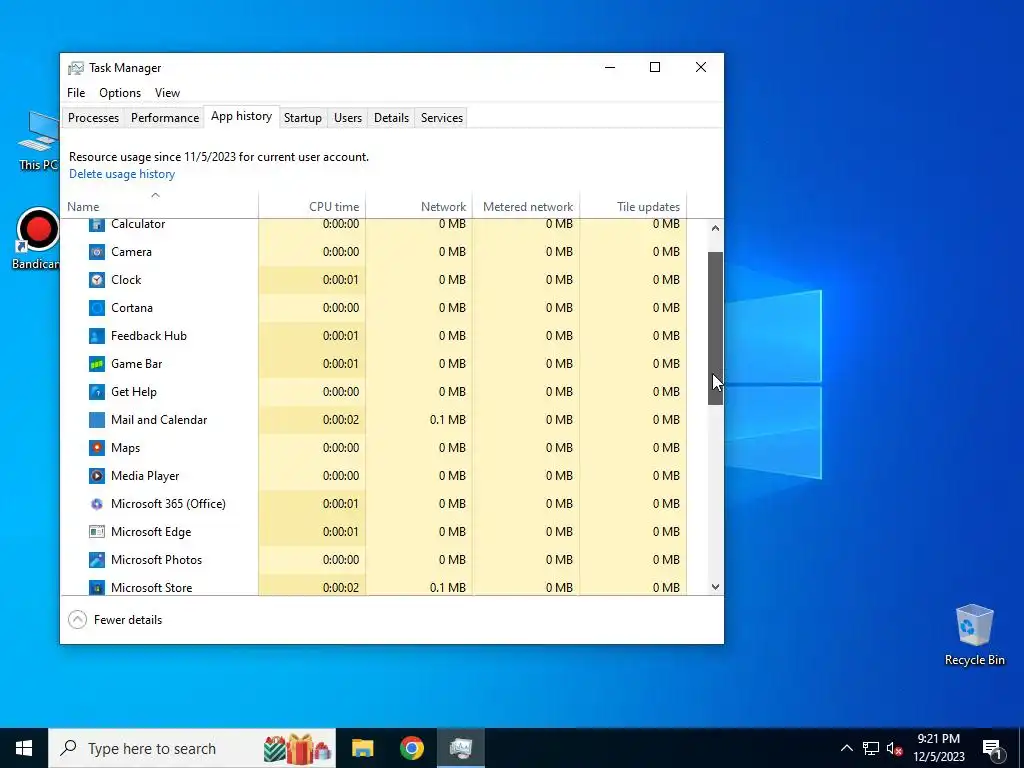Open the Windows Start menu
Viewport: 1024px width, 768px height.
coord(24,748)
